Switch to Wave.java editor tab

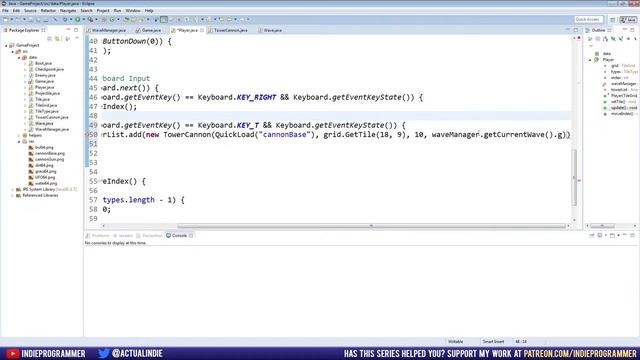tap(270, 30)
